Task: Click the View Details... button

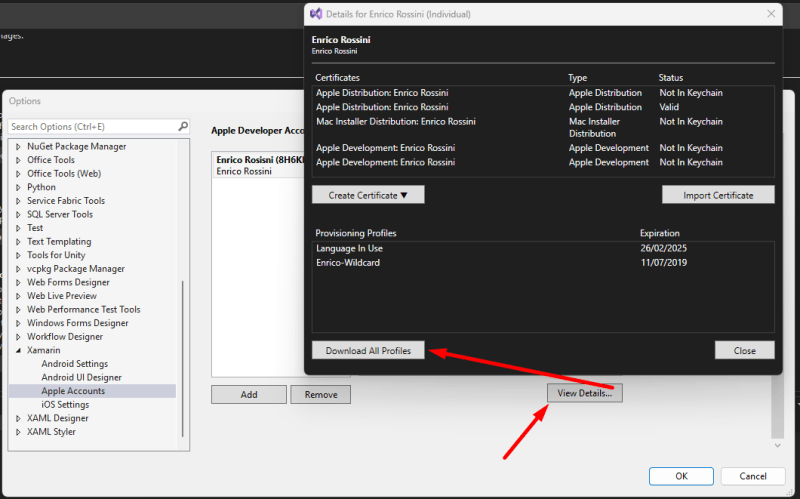Action: pos(585,393)
